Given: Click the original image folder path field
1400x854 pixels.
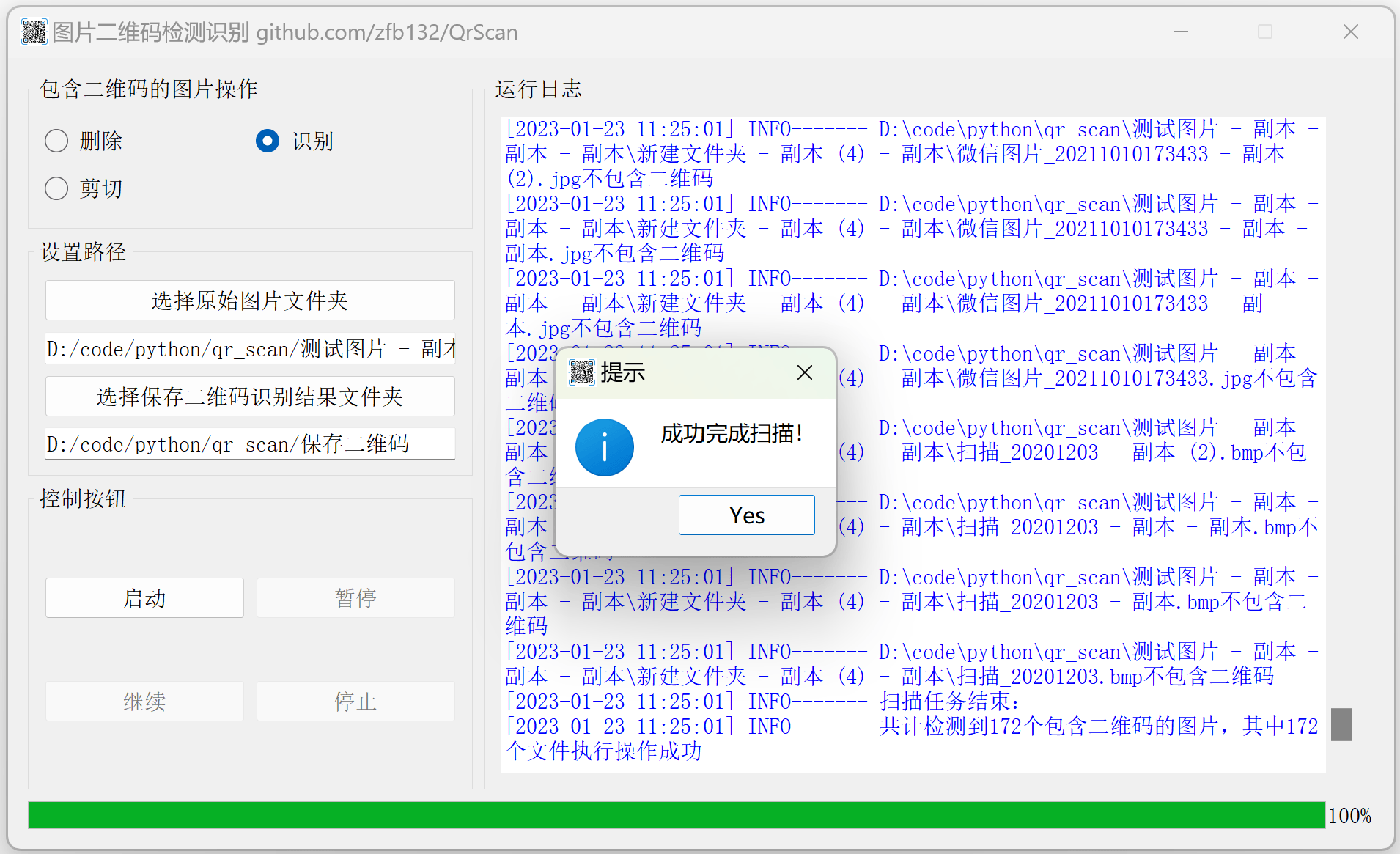Looking at the screenshot, I should (x=250, y=349).
